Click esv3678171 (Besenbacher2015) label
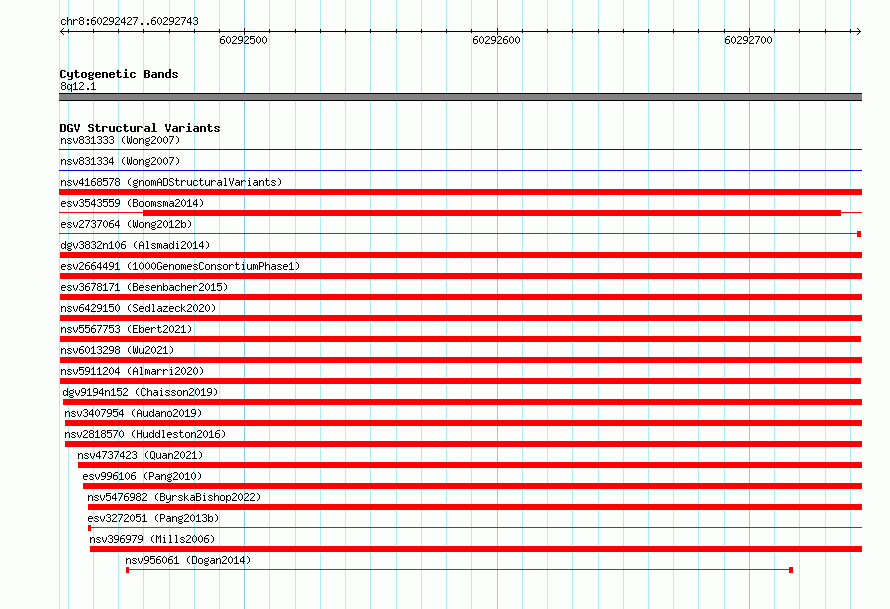This screenshot has height=609, width=890. [x=144, y=287]
